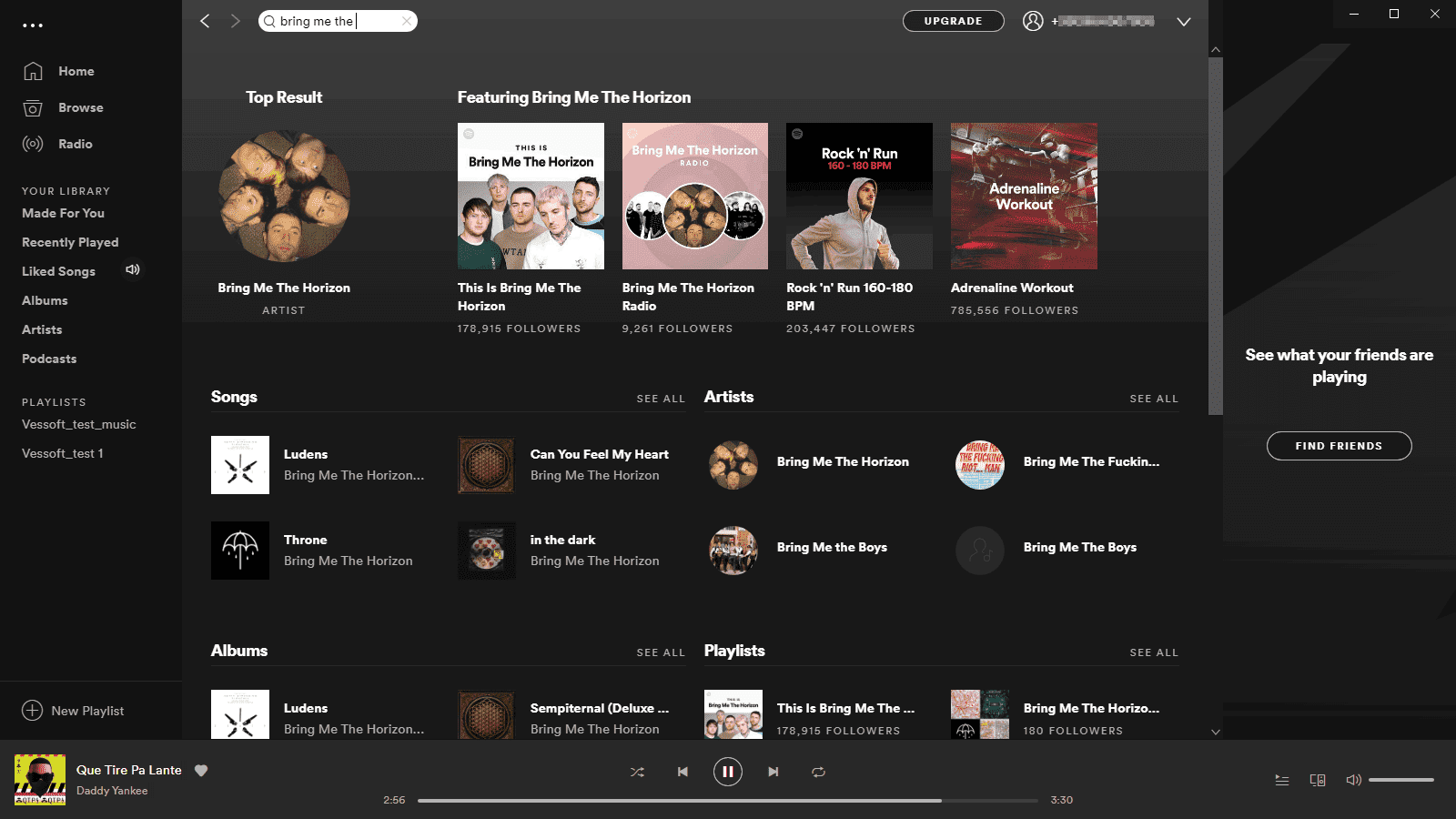The width and height of the screenshot is (1456, 819).
Task: Navigate forward with right arrow
Action: pos(236,21)
